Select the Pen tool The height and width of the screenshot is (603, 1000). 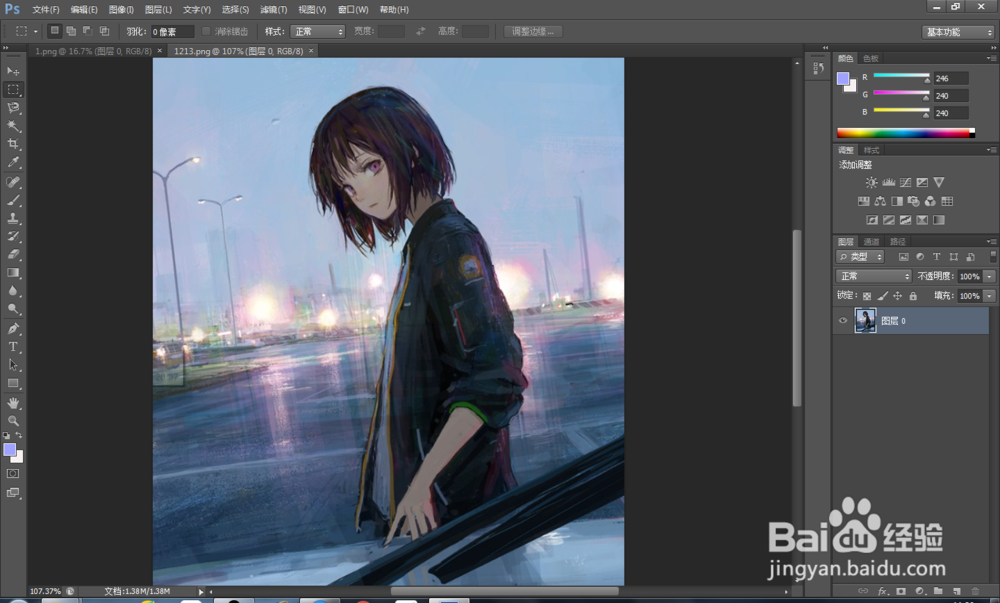(x=13, y=329)
